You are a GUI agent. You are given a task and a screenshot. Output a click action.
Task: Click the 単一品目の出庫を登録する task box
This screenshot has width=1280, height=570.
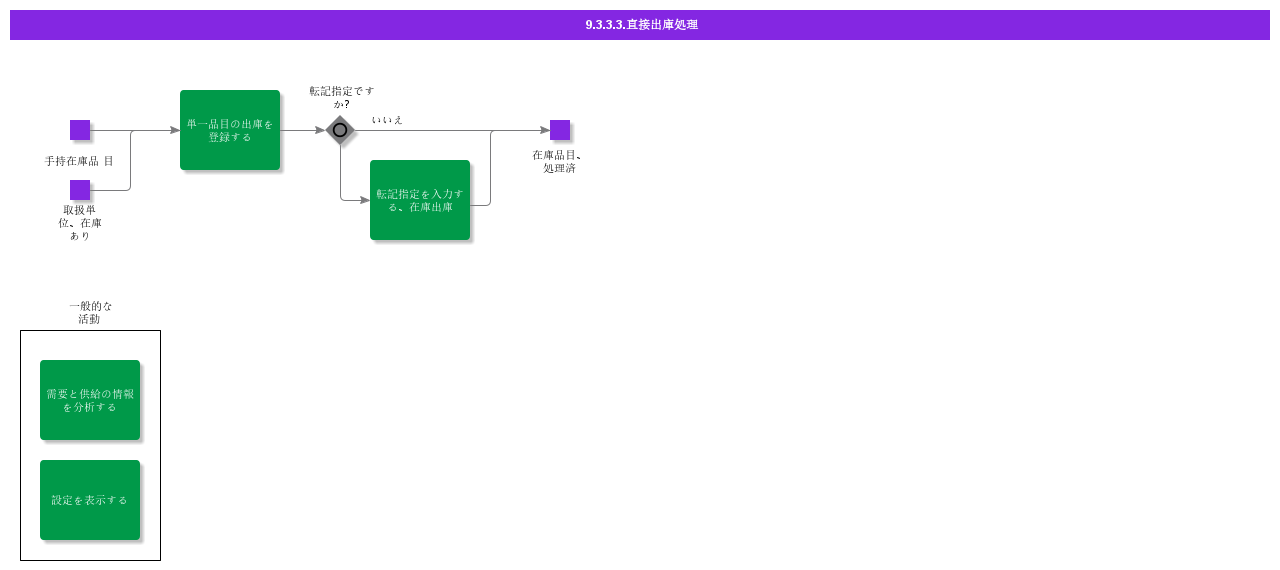point(230,130)
